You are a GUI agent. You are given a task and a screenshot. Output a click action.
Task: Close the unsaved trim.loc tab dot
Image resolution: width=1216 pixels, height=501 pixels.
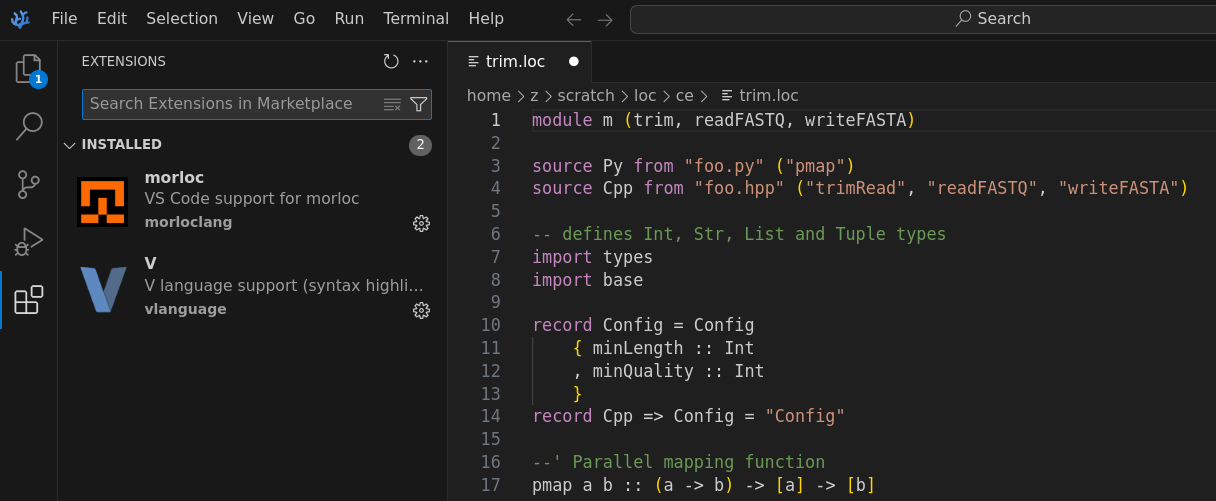(x=574, y=61)
